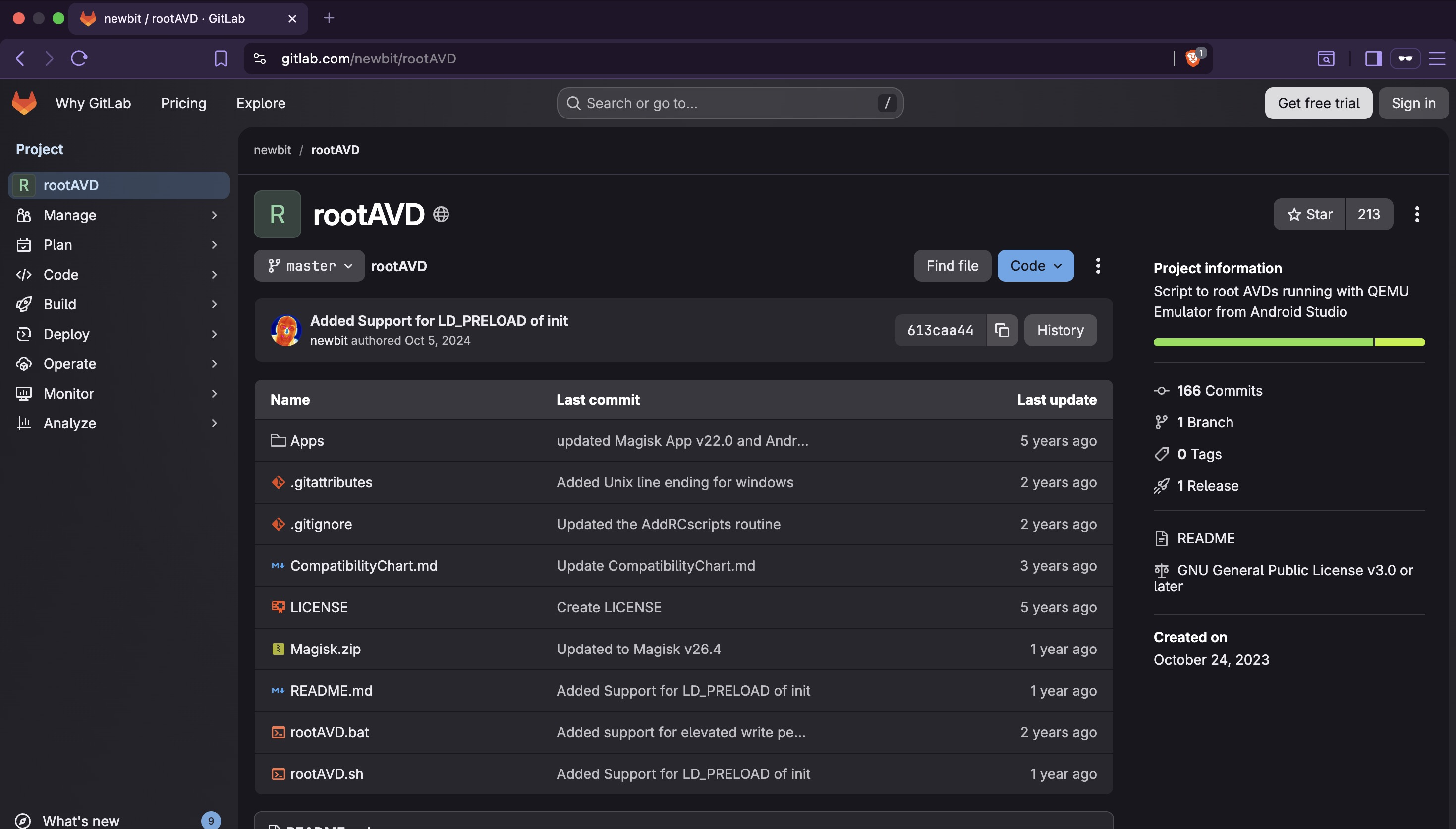The image size is (1456, 829).
Task: Click newbit's avatar on the last commit
Action: (x=285, y=330)
